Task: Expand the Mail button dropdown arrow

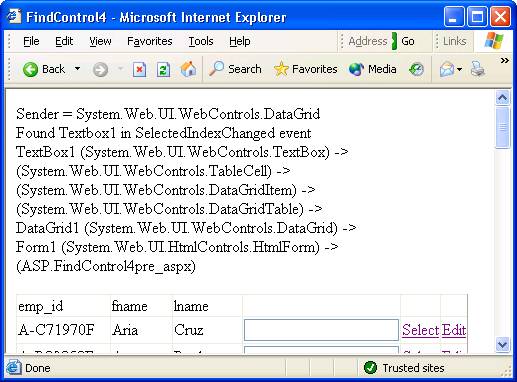Action: tap(460, 69)
